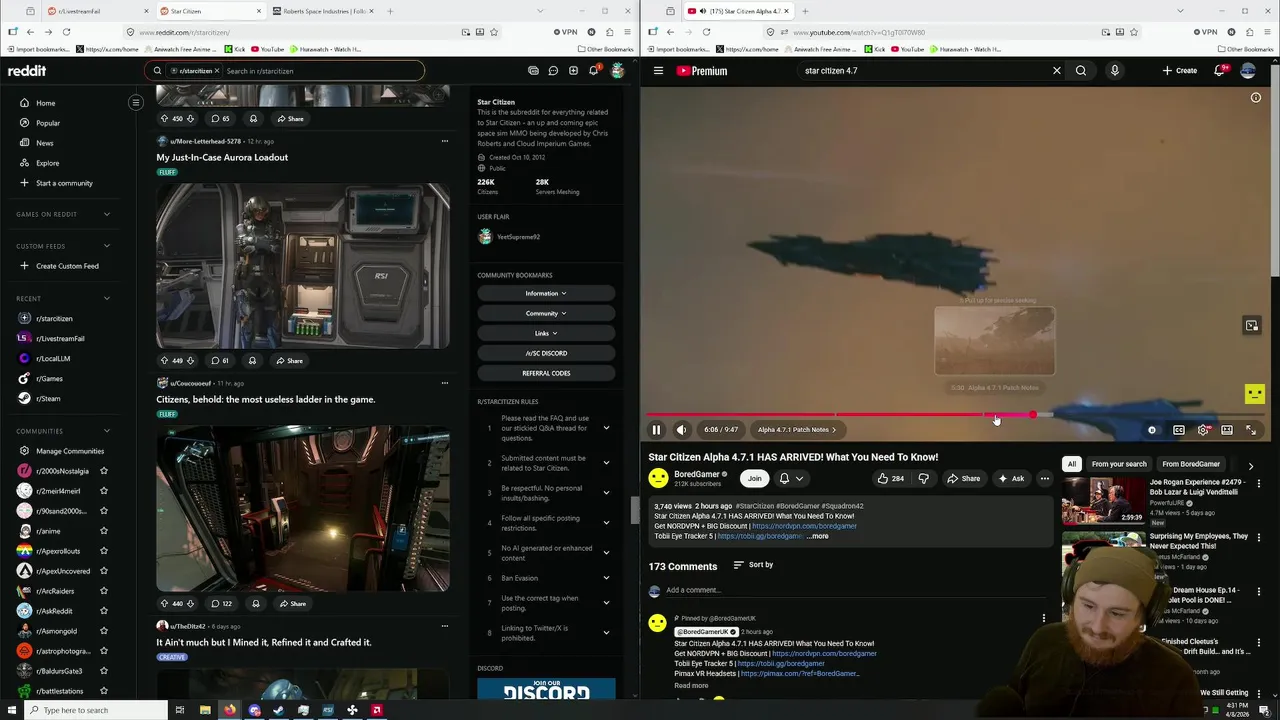Pause the YouTube video

click(656, 430)
